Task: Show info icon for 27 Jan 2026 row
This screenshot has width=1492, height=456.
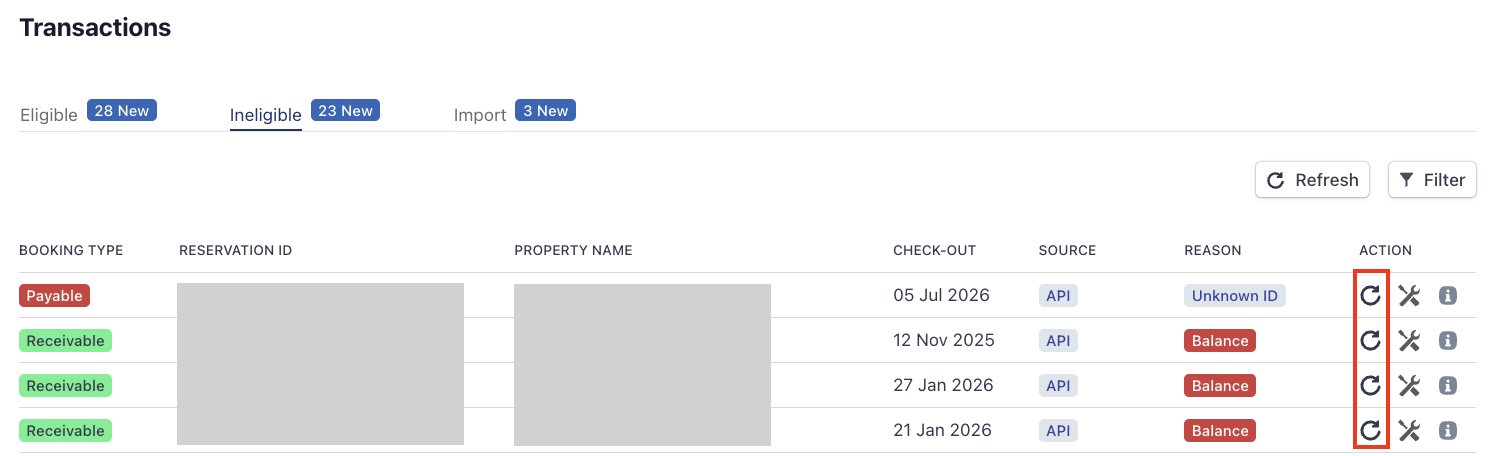Action: (x=1447, y=386)
